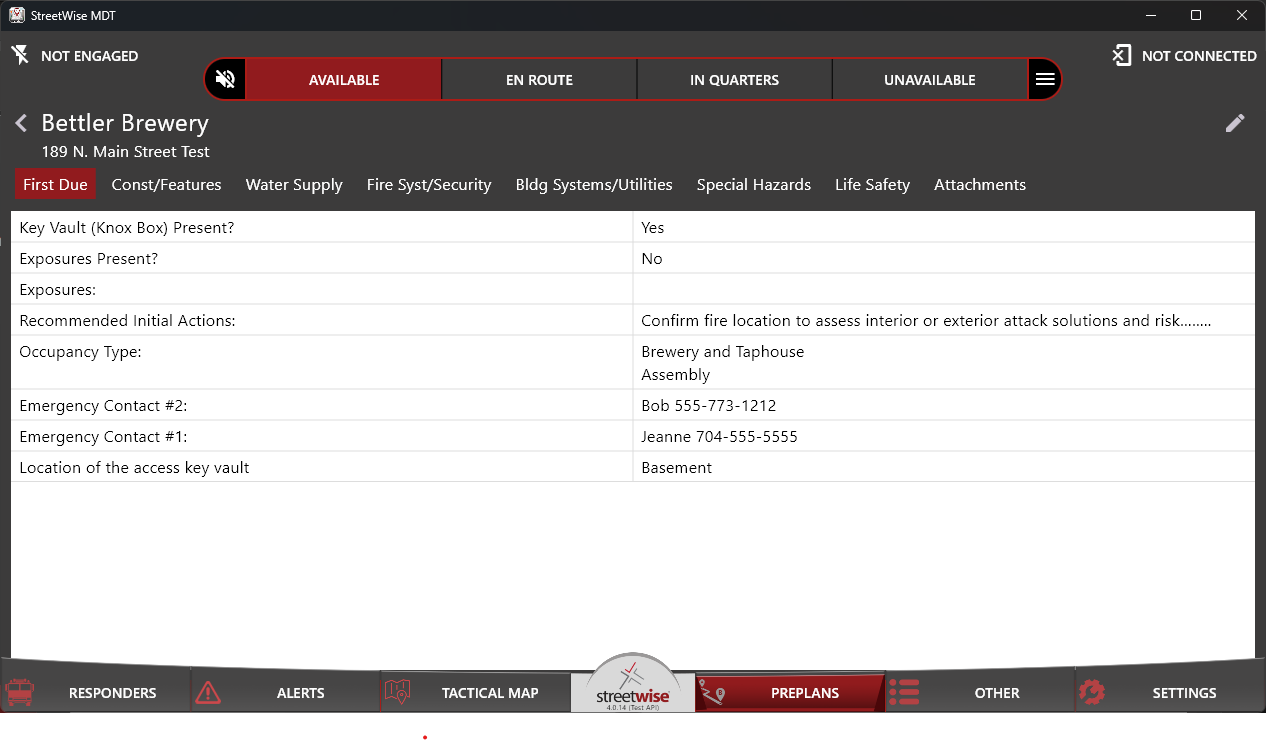Click the Tactical Map map icon
The height and width of the screenshot is (740, 1266).
tap(397, 692)
